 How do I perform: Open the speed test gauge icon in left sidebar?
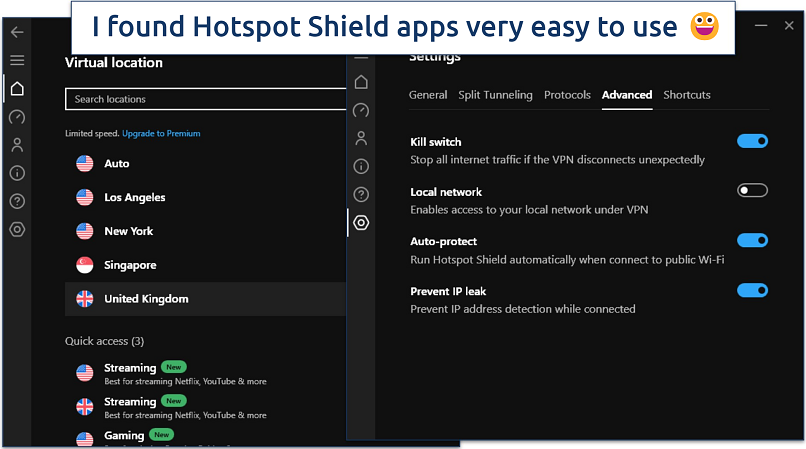click(x=17, y=117)
